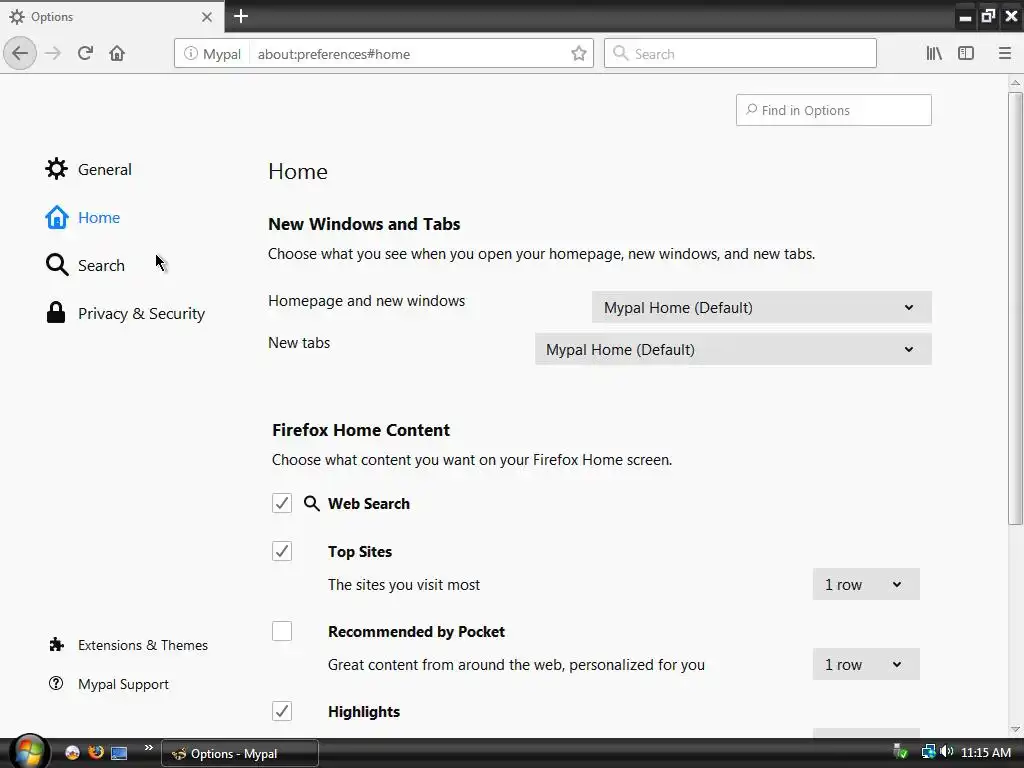Screen dimensions: 1024x768
Task: Uncheck the Web Search checkbox
Action: pyautogui.click(x=282, y=504)
